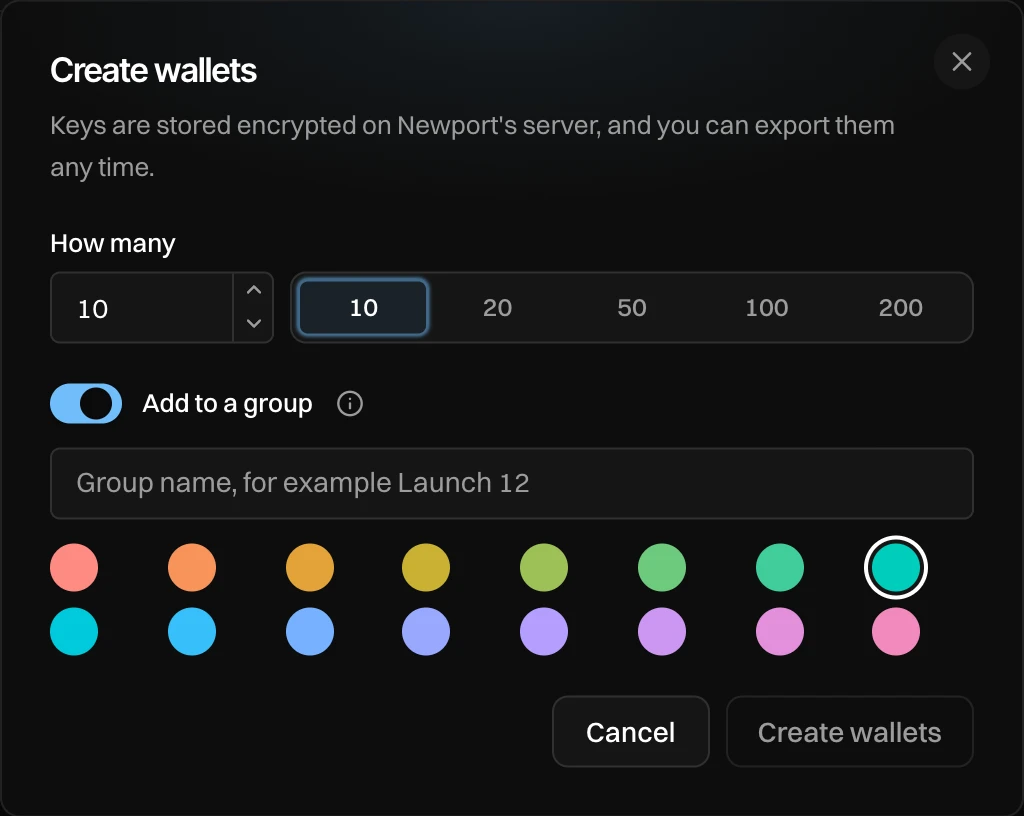The width and height of the screenshot is (1024, 816).
Task: Turn off the Add to a group switch
Action: pos(86,403)
